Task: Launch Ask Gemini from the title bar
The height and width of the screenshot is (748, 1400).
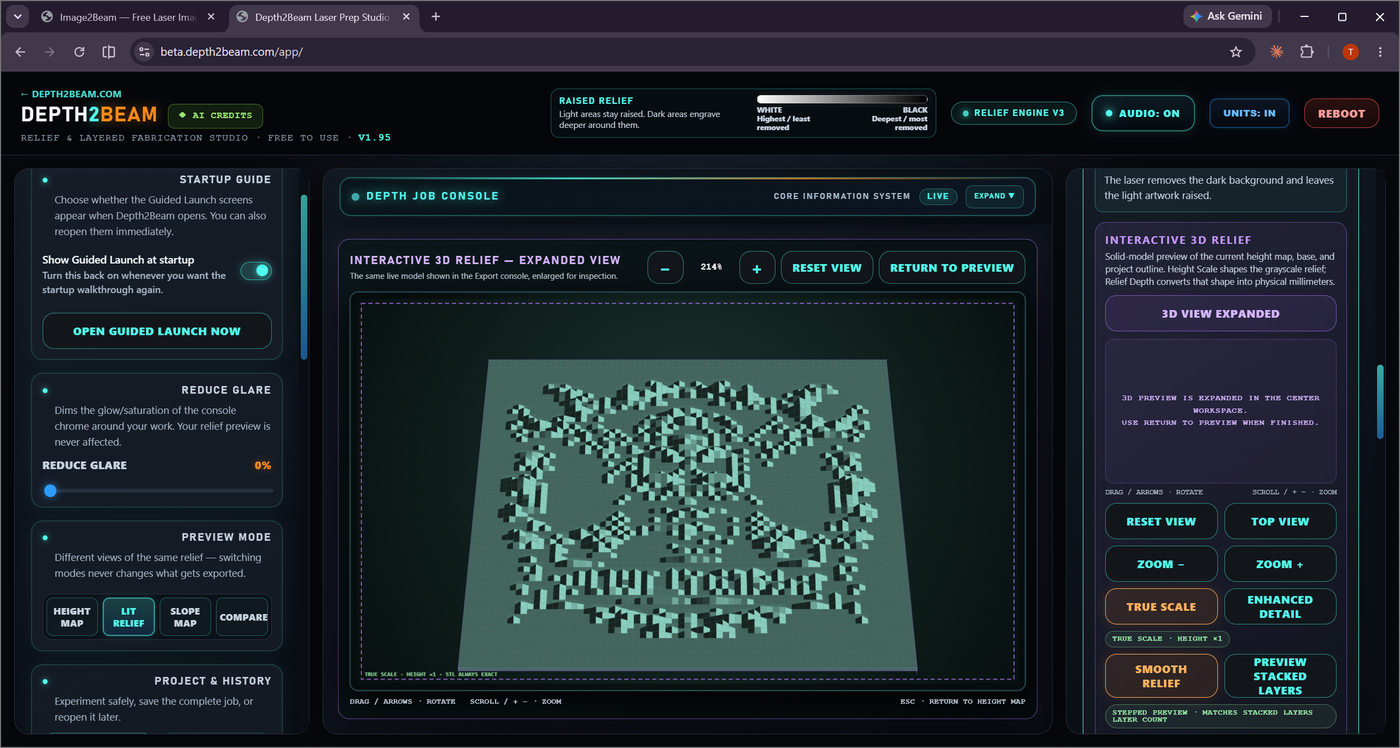Action: (x=1228, y=16)
